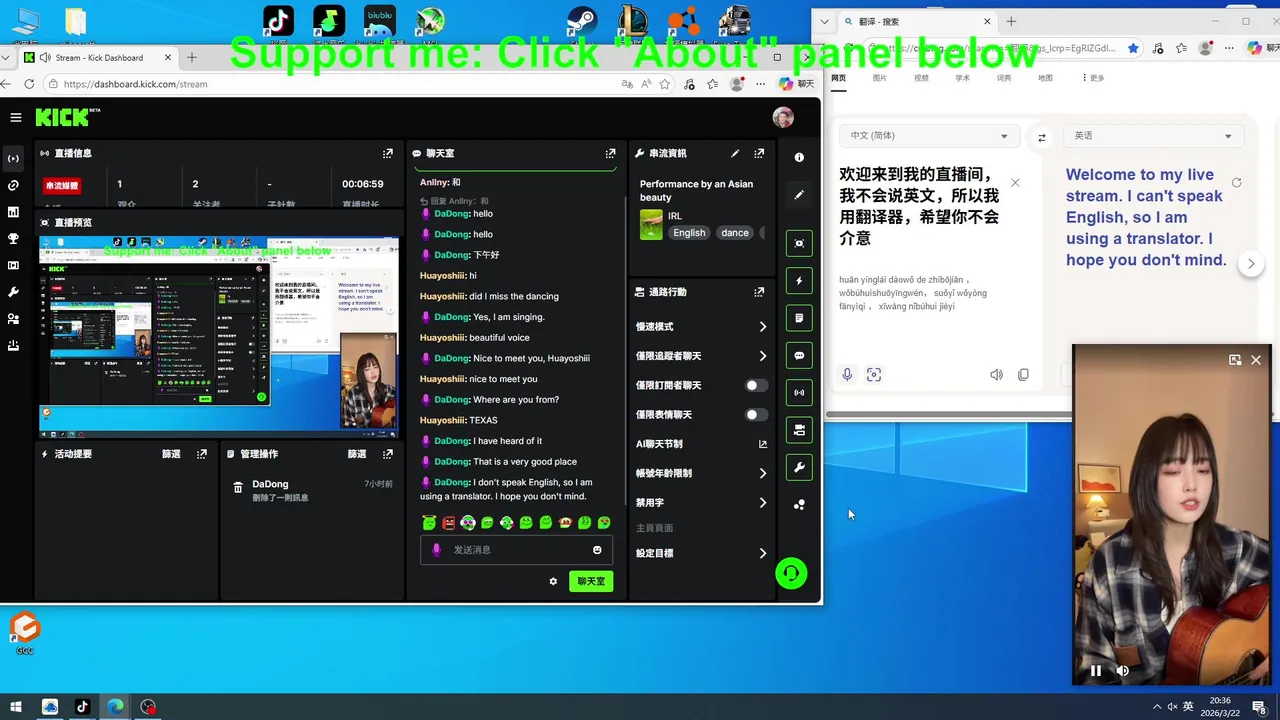Clear the Chinese source text
The width and height of the screenshot is (1280, 720).
pyautogui.click(x=1015, y=182)
